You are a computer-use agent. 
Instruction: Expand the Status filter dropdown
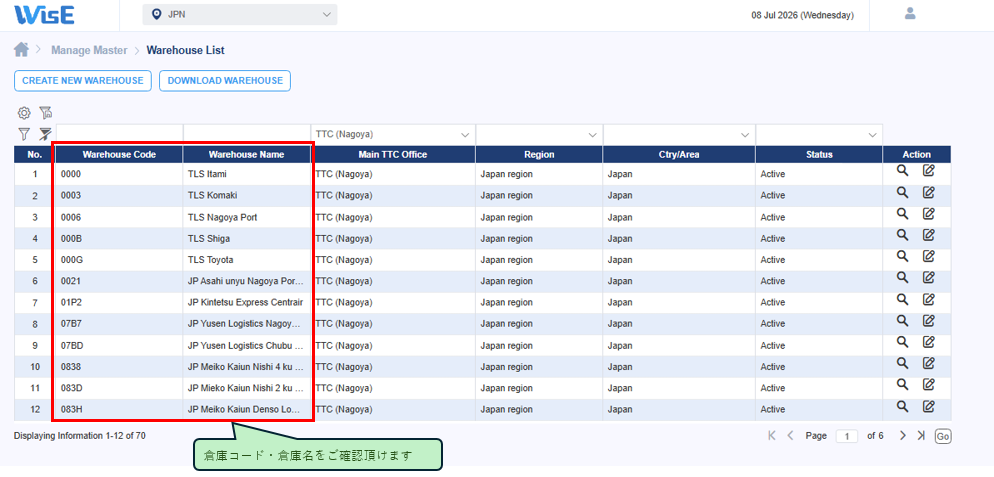(x=819, y=134)
